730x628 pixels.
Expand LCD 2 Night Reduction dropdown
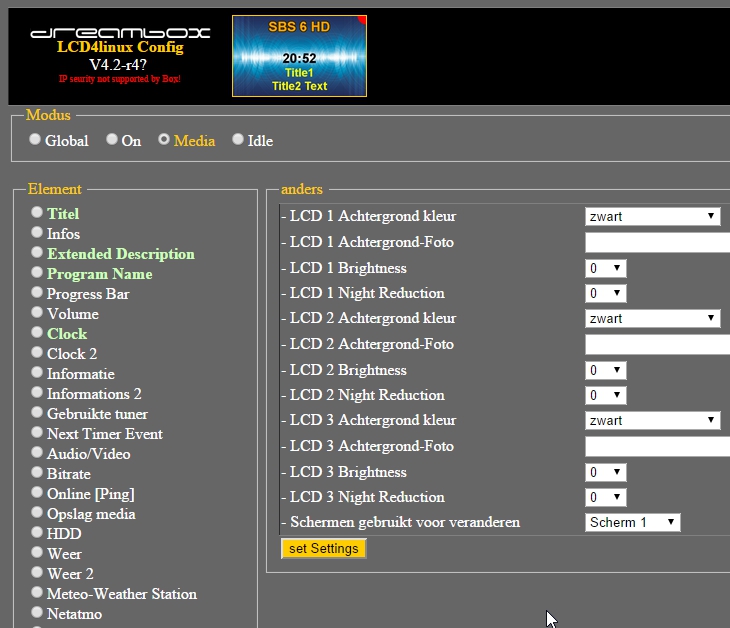(x=606, y=395)
